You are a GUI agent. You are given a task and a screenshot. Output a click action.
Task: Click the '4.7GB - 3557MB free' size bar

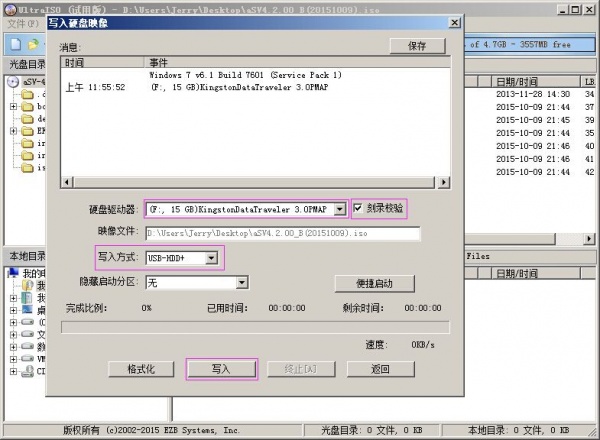point(530,44)
